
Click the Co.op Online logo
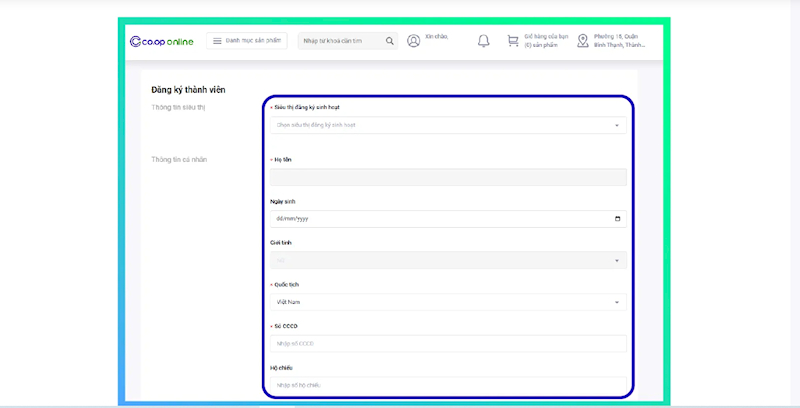pyautogui.click(x=160, y=41)
